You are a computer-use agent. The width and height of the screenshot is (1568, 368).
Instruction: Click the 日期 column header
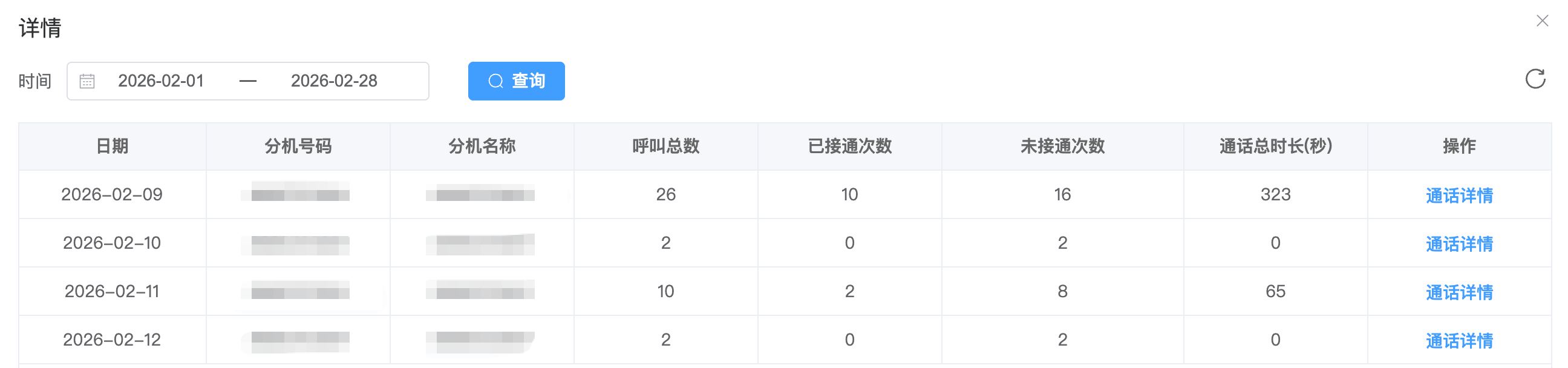(x=113, y=146)
